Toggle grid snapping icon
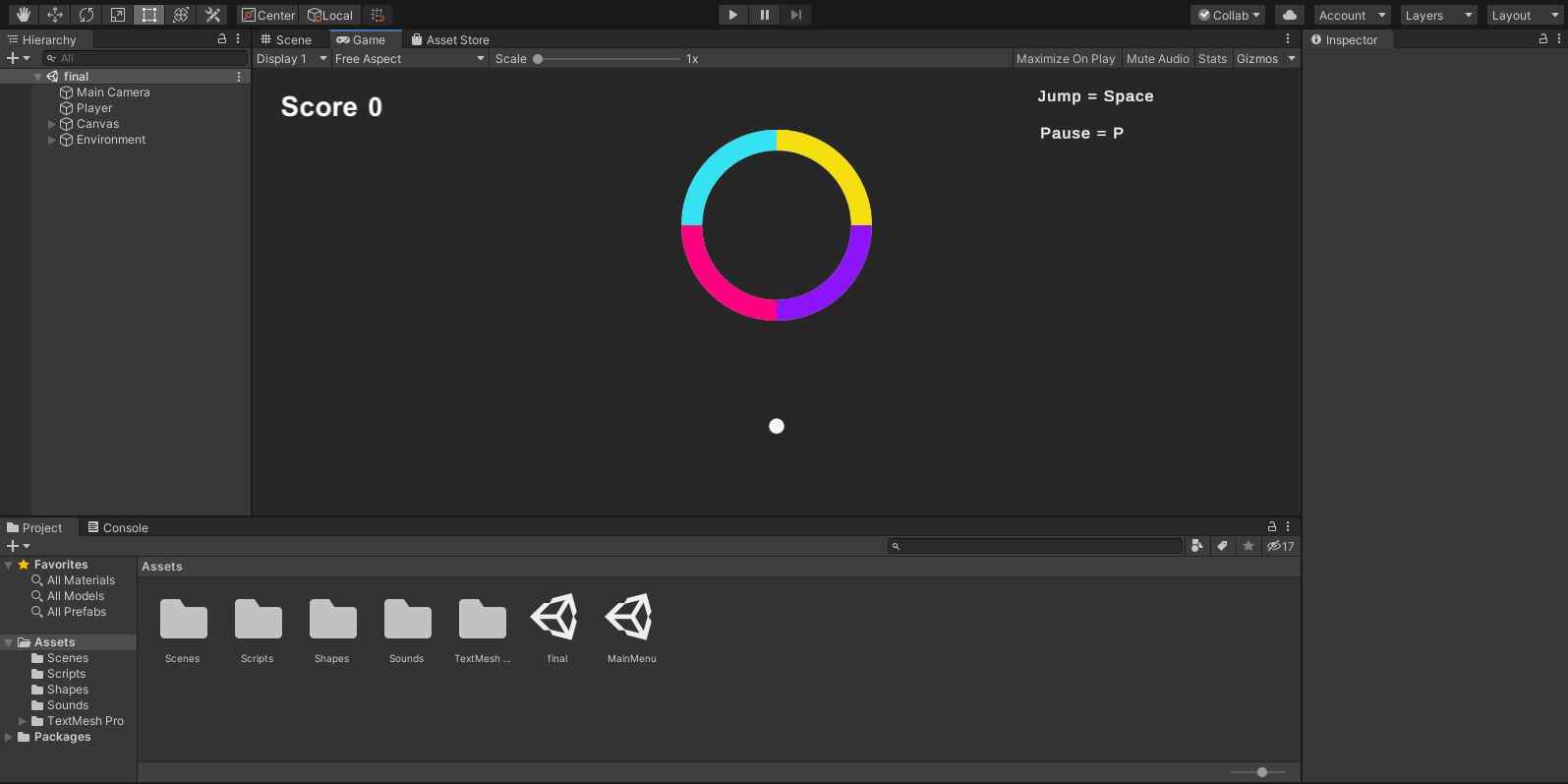Screen dimensions: 1568x784 [x=377, y=15]
